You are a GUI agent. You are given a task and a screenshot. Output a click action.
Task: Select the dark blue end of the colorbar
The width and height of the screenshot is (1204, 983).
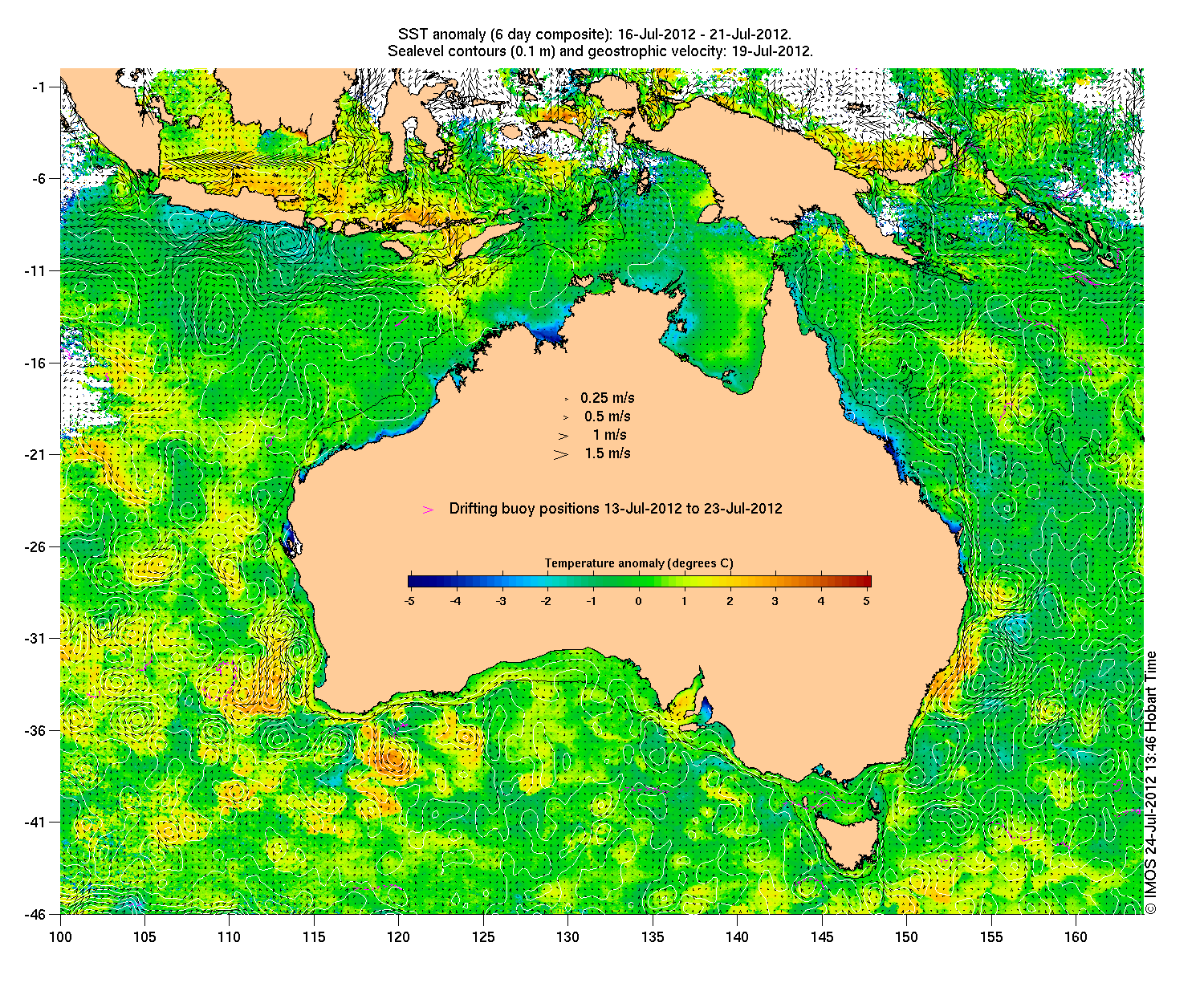pyautogui.click(x=413, y=582)
